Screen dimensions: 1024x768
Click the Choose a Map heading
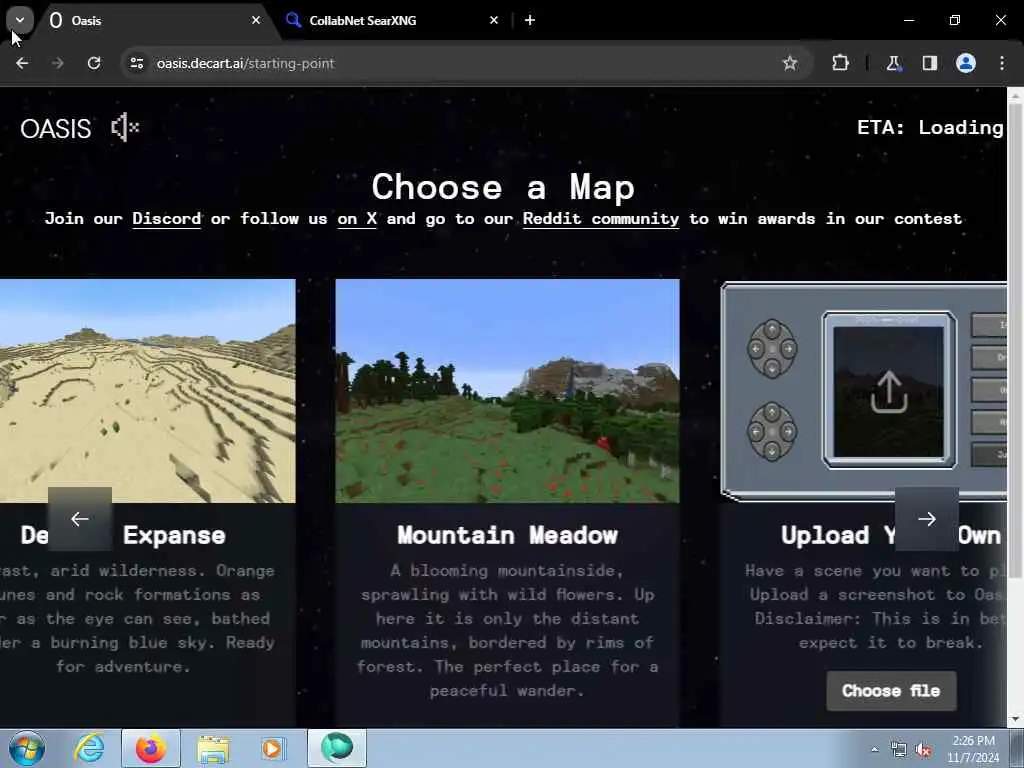504,187
